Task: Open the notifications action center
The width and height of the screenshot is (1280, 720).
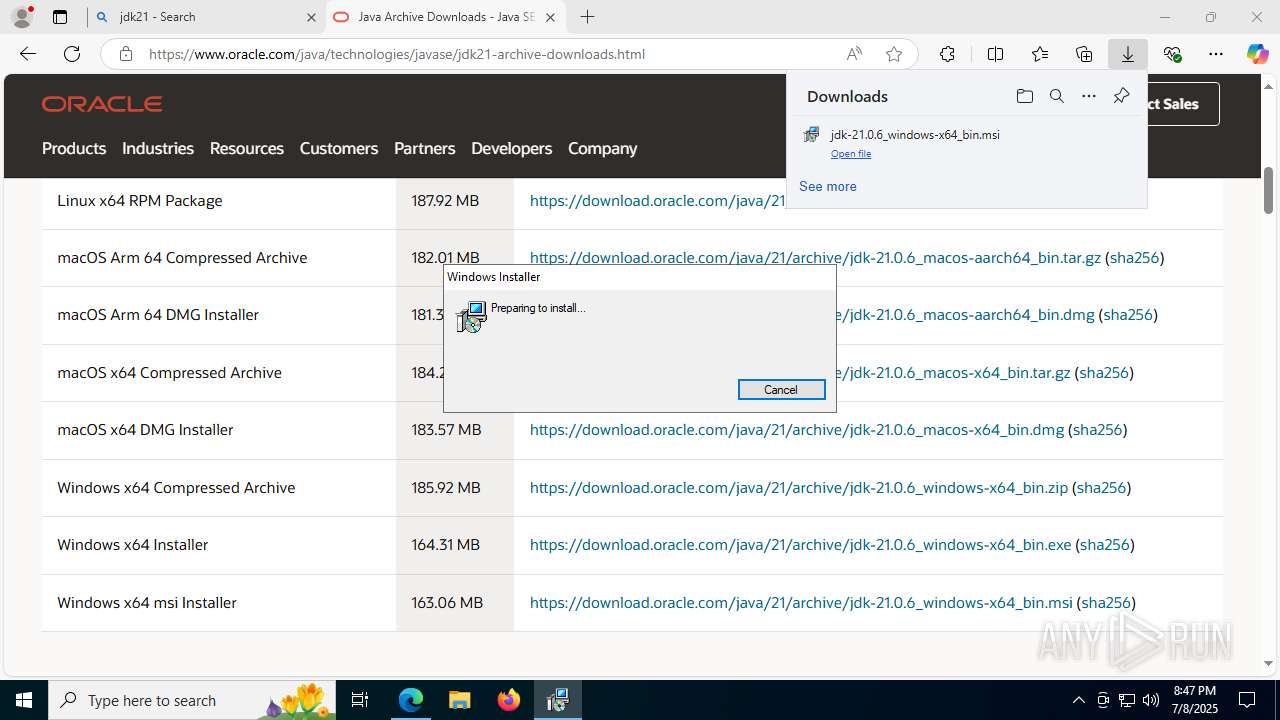Action: point(1247,700)
